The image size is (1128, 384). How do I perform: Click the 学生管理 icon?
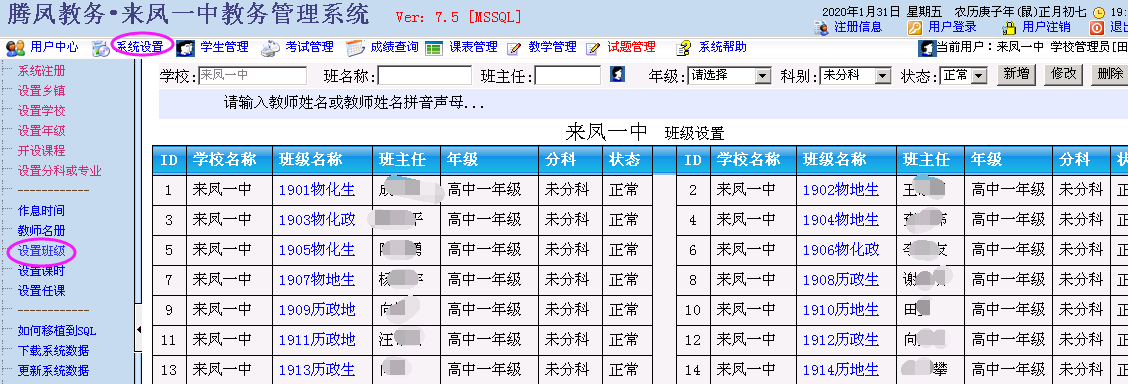click(x=186, y=48)
